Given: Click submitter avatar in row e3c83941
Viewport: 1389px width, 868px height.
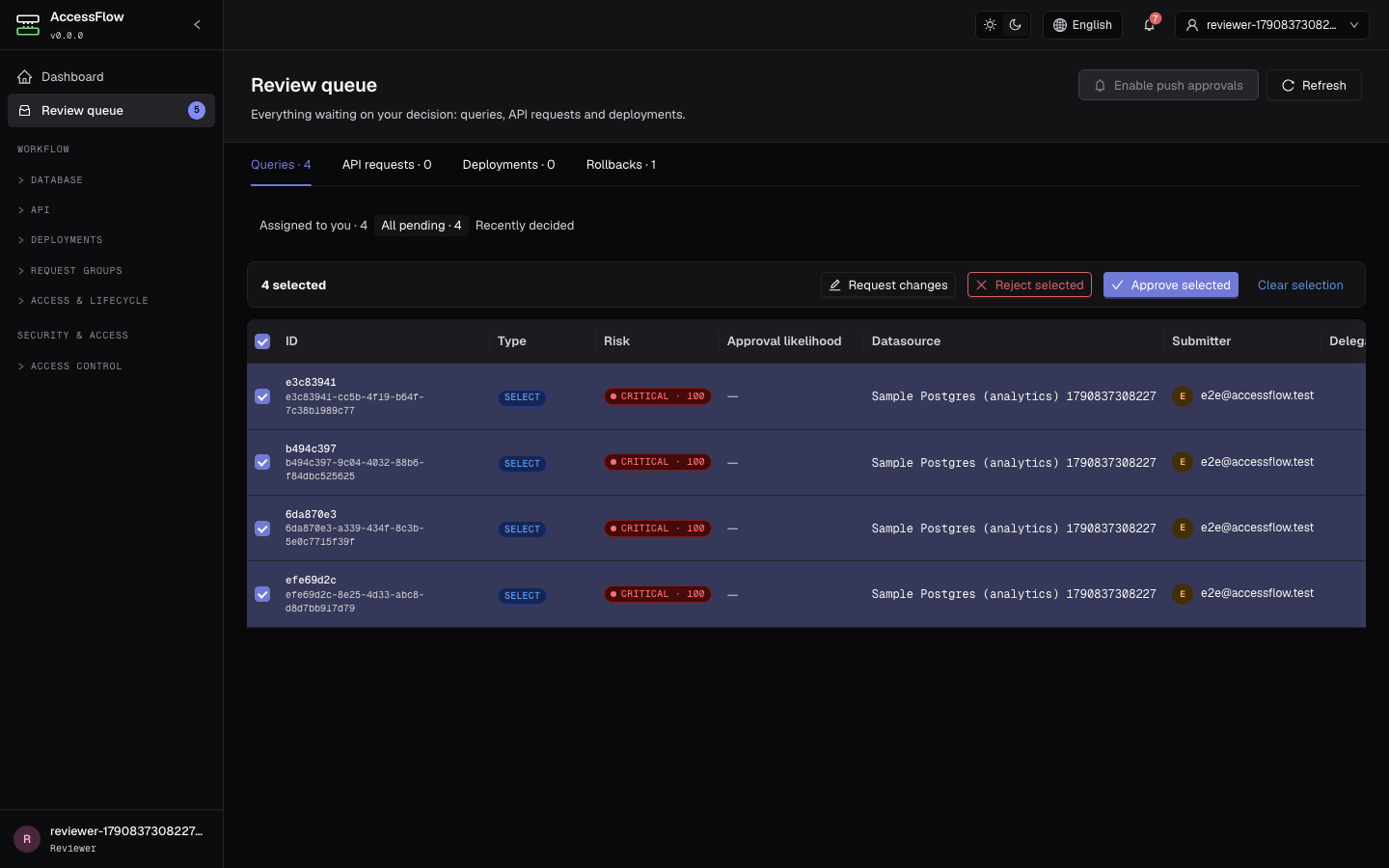Looking at the screenshot, I should click(x=1183, y=396).
